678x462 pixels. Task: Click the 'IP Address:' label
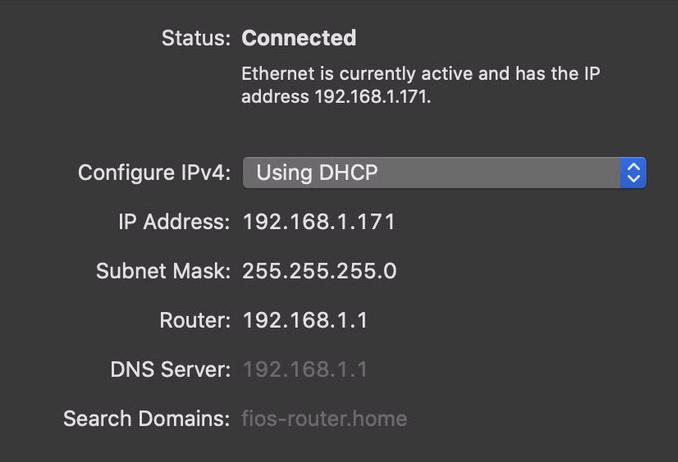pyautogui.click(x=174, y=222)
